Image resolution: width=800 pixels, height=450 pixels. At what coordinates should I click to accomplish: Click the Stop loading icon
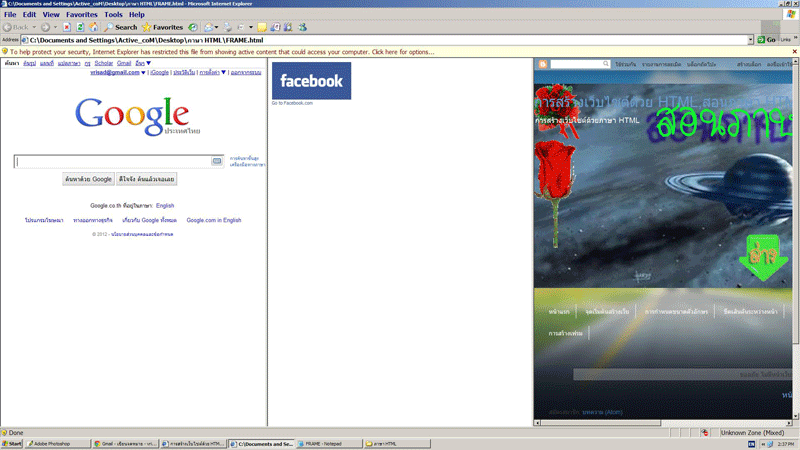click(67, 27)
